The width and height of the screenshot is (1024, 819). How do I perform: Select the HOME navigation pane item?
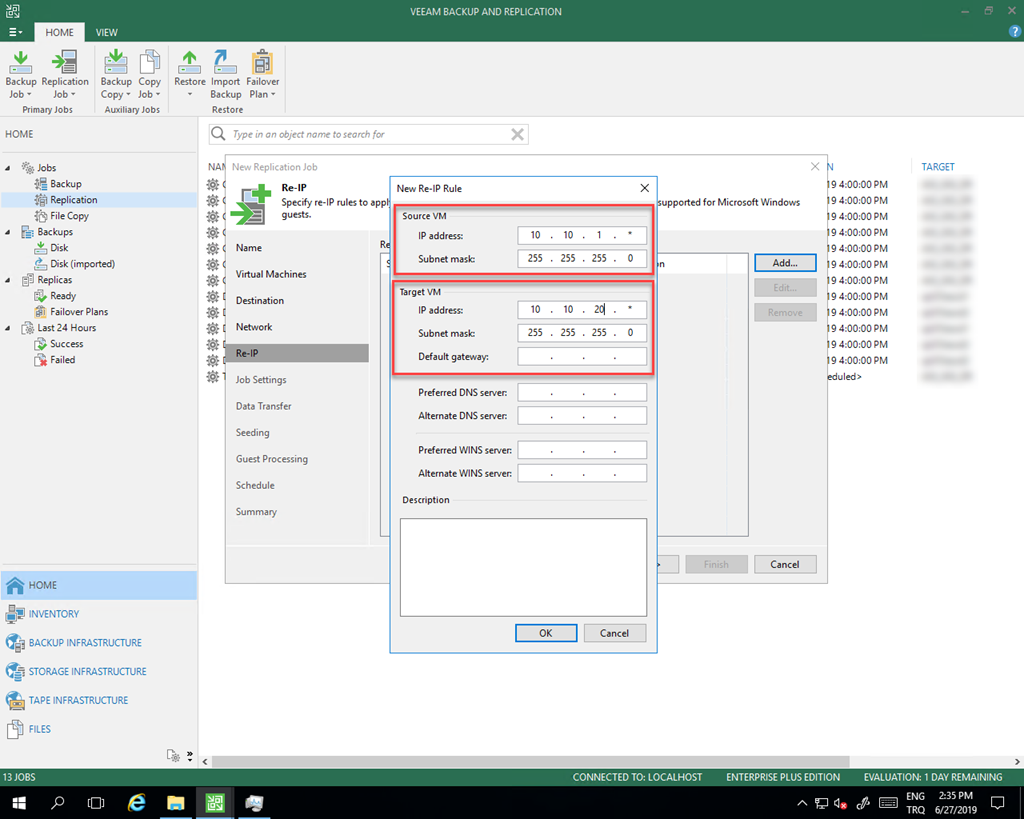[x=99, y=585]
